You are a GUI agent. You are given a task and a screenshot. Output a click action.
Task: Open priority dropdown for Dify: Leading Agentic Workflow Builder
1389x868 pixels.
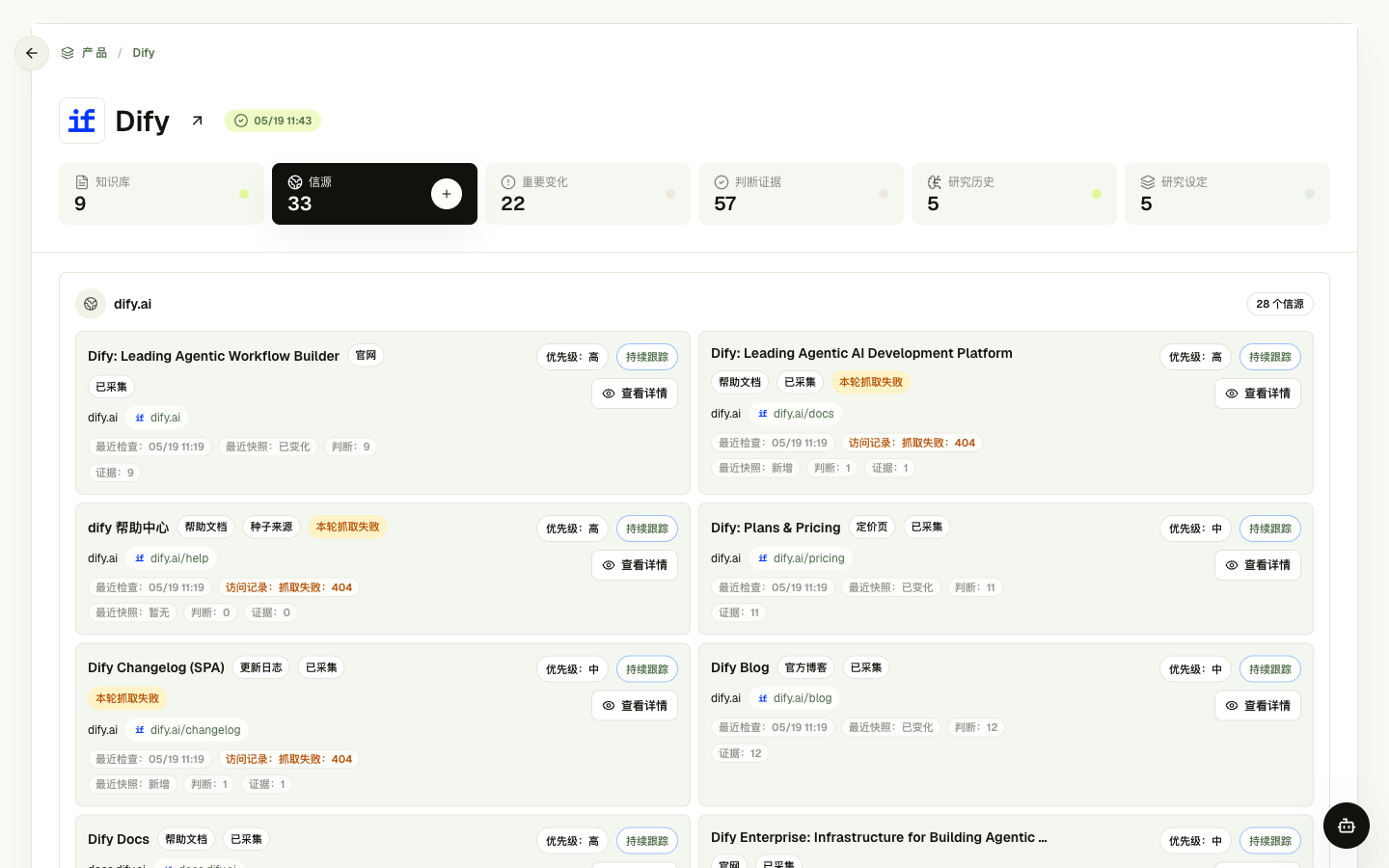point(572,357)
